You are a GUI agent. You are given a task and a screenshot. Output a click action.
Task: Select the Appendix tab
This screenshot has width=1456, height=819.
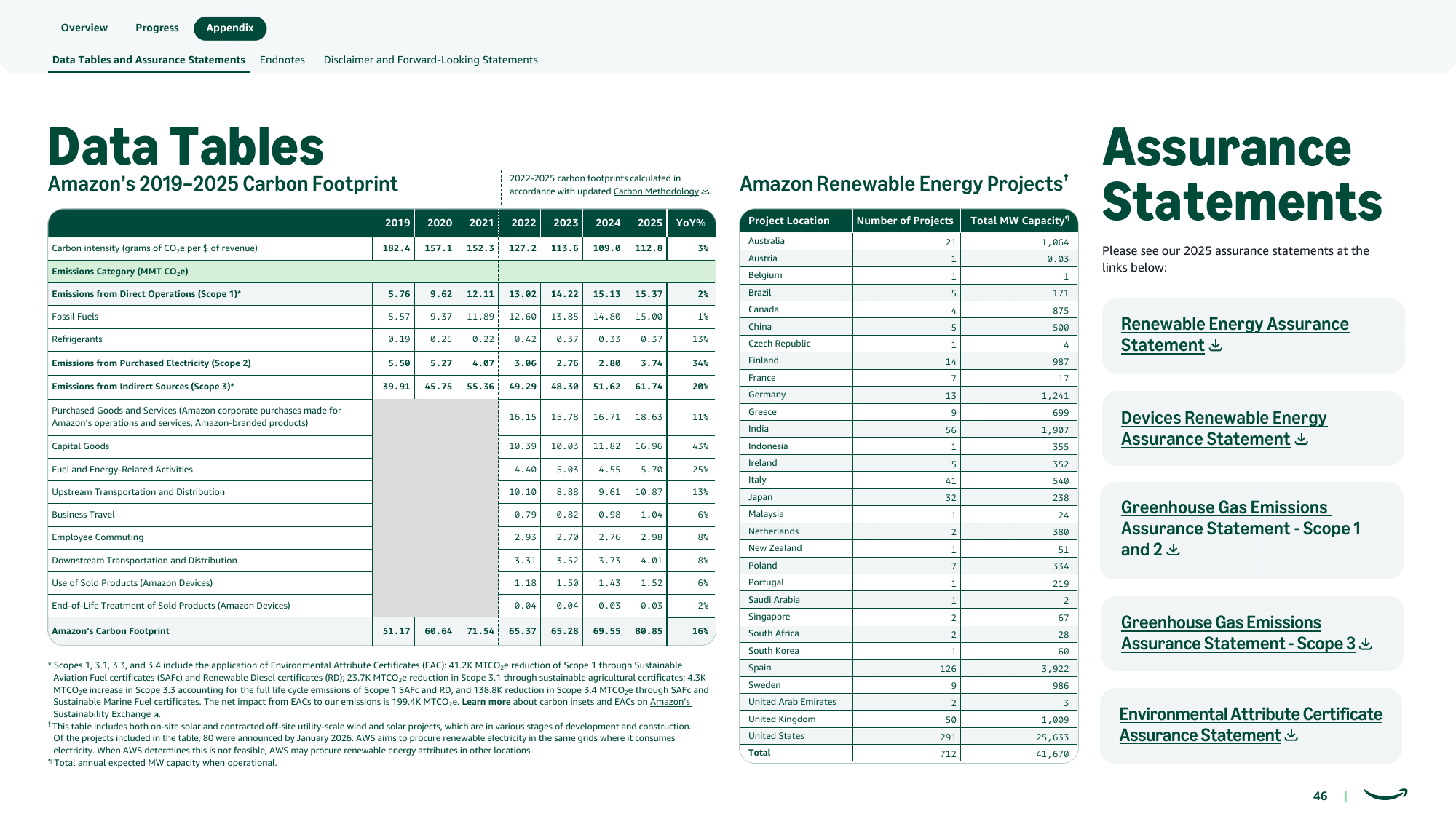[230, 28]
